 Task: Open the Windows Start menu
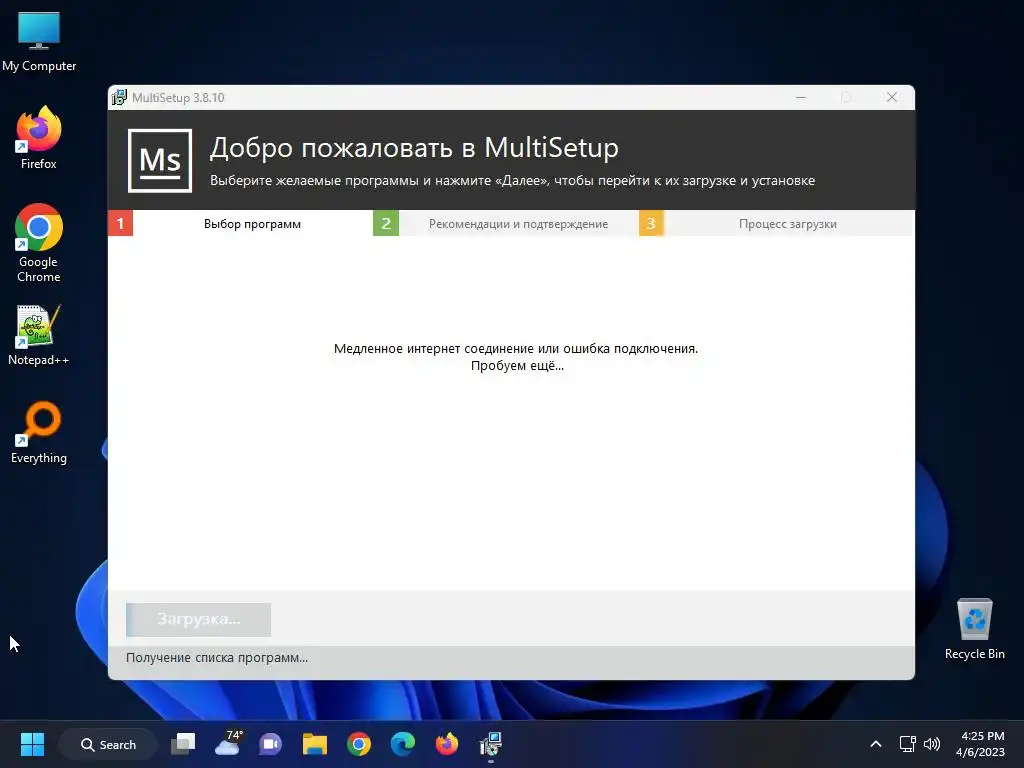pyautogui.click(x=32, y=744)
